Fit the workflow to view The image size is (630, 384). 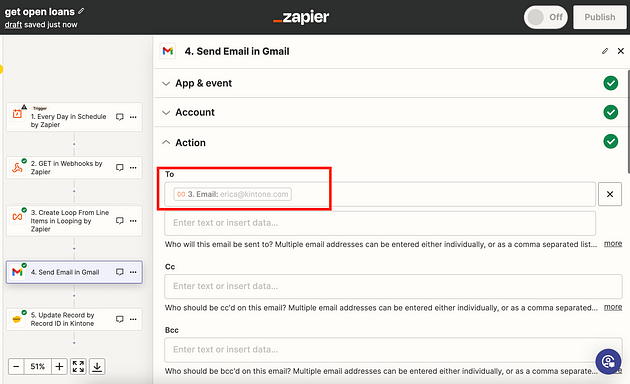(x=78, y=366)
